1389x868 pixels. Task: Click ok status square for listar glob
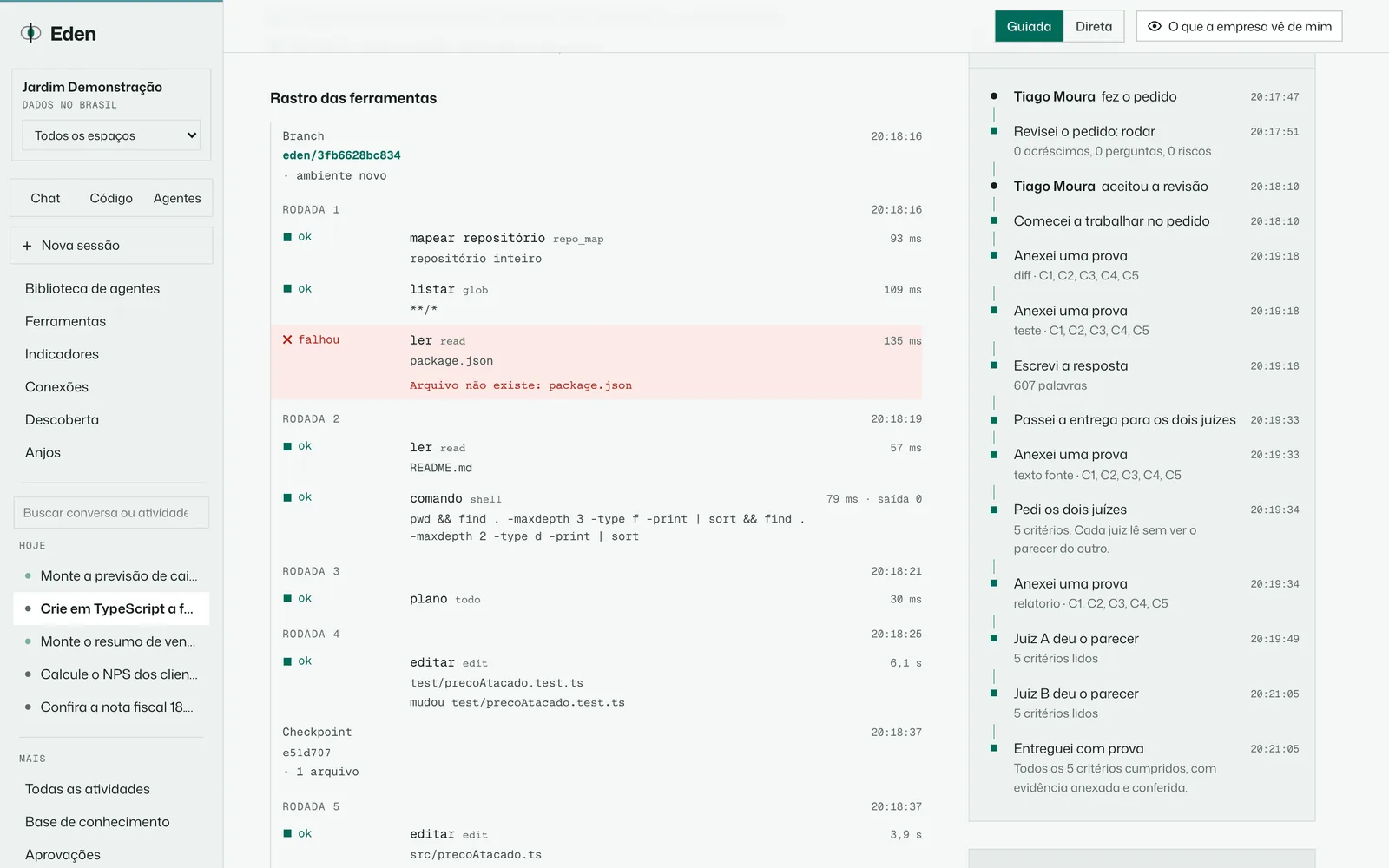coord(287,288)
